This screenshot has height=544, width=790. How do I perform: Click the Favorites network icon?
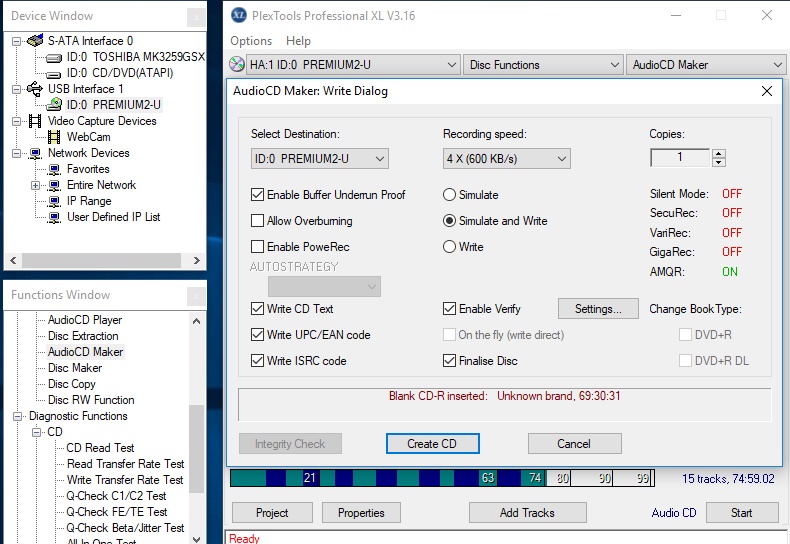54,169
